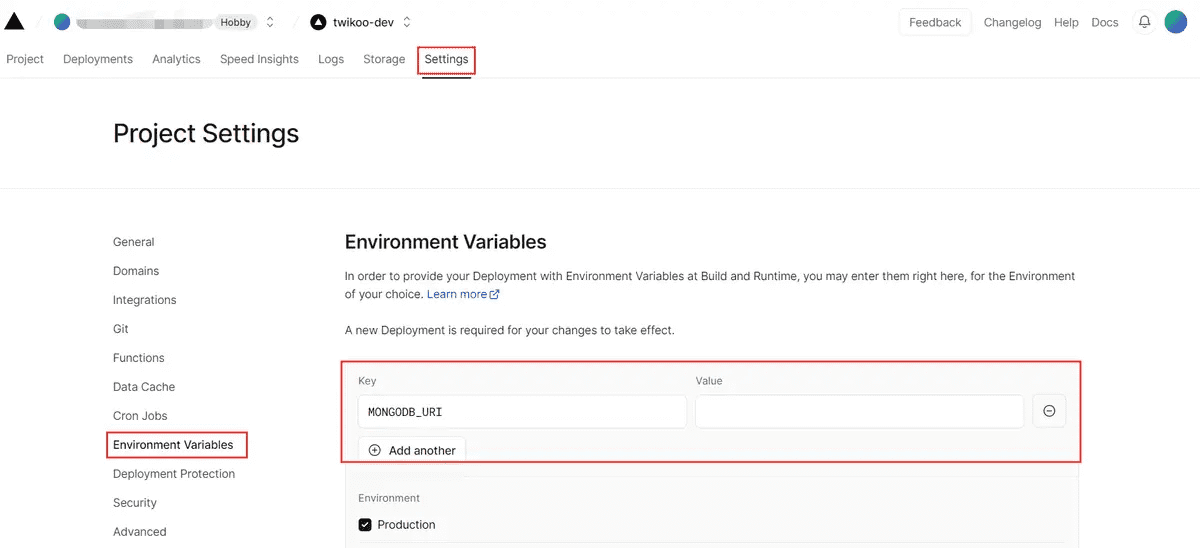
Task: Click Add another variable button
Action: click(412, 450)
